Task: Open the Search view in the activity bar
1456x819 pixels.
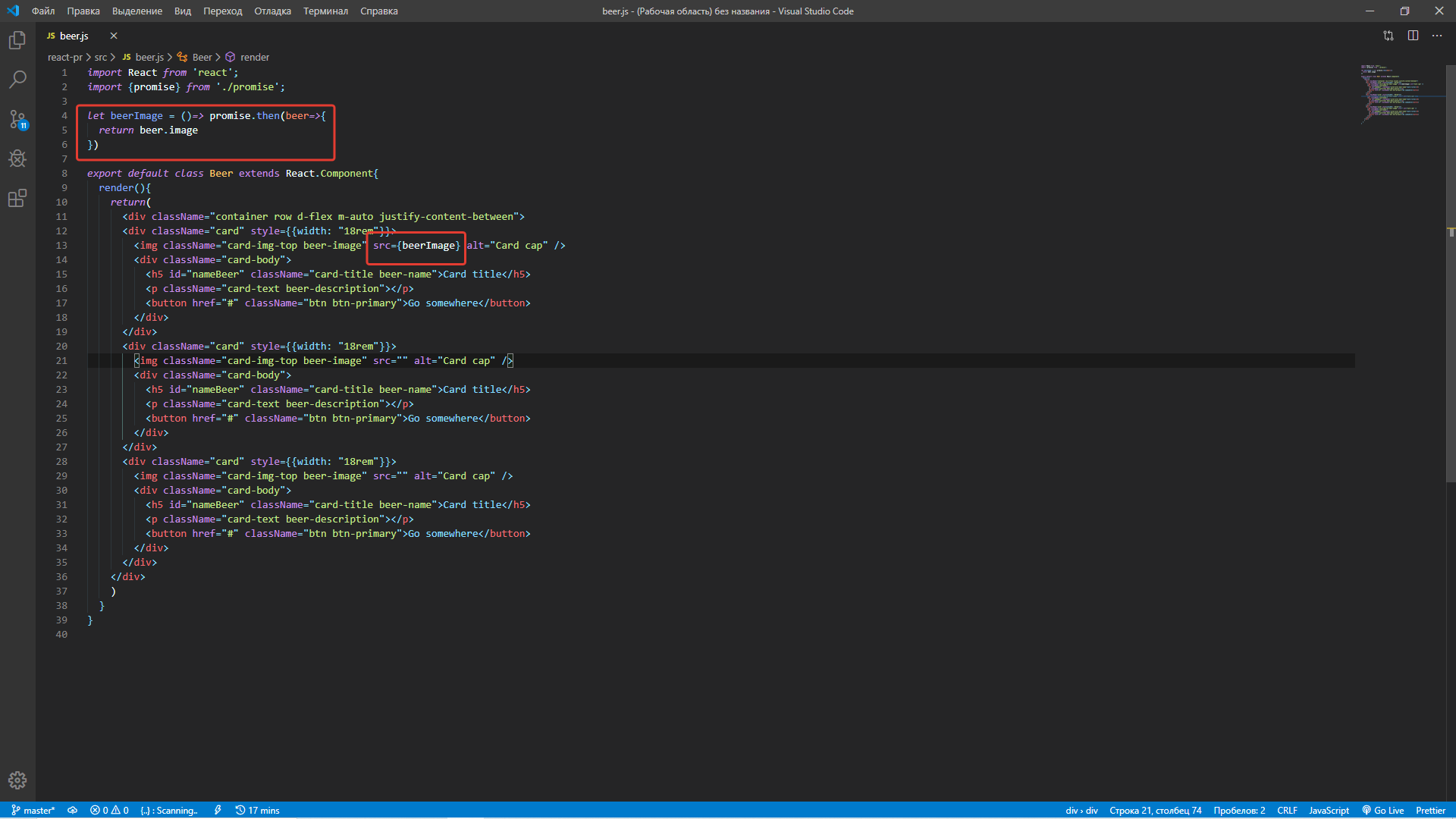Action: pos(17,80)
